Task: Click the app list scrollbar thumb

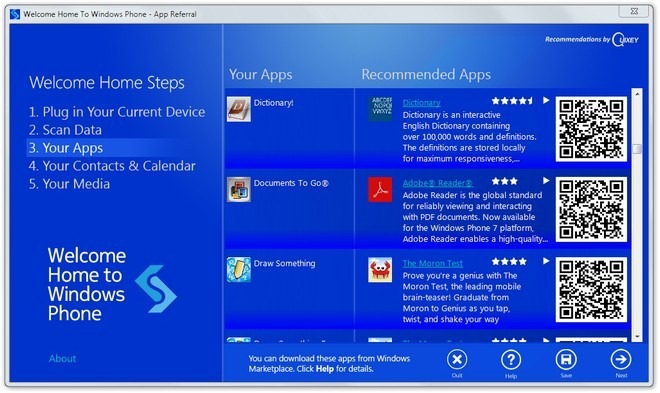Action: pos(637,149)
